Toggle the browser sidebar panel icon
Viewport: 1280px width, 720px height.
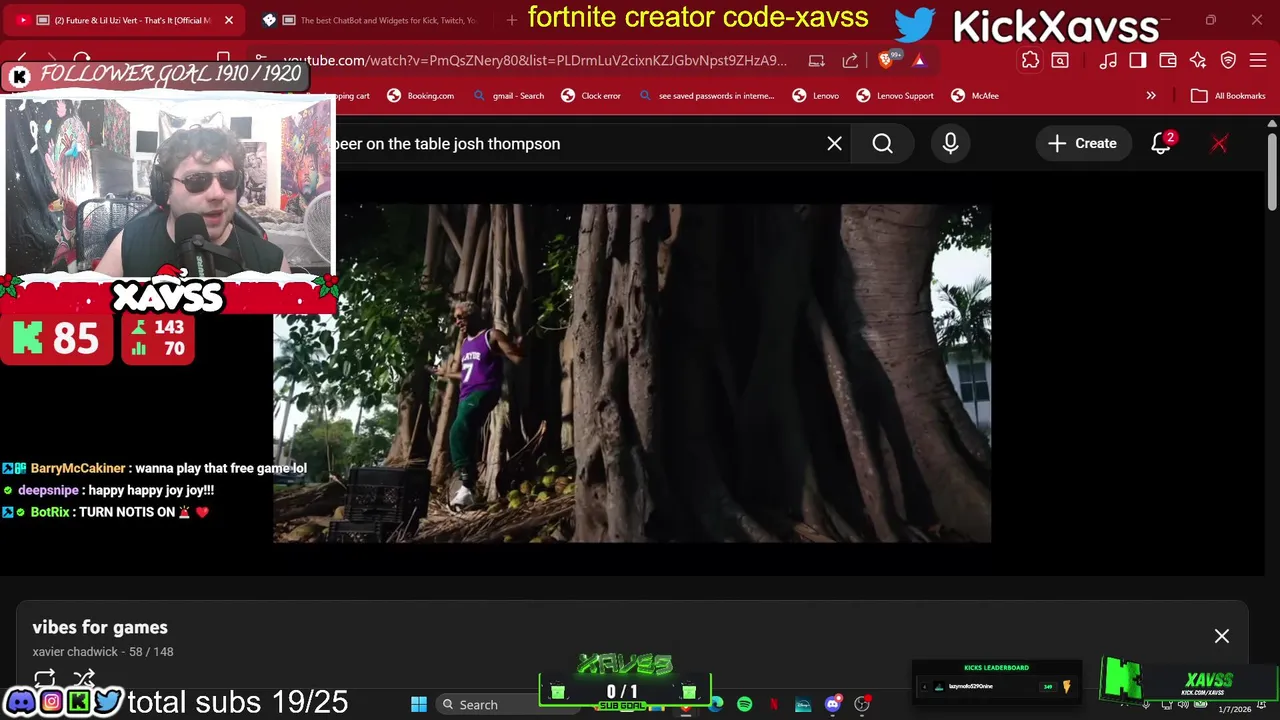[x=1138, y=61]
